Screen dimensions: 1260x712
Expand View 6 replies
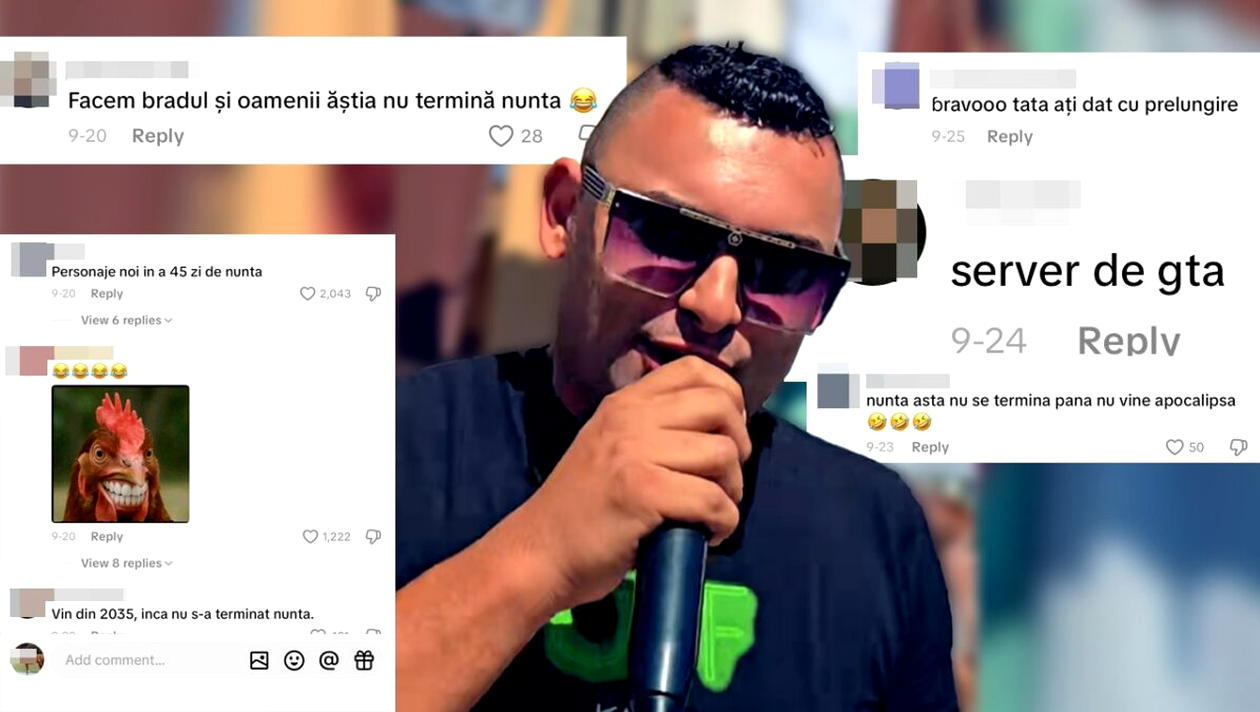127,320
